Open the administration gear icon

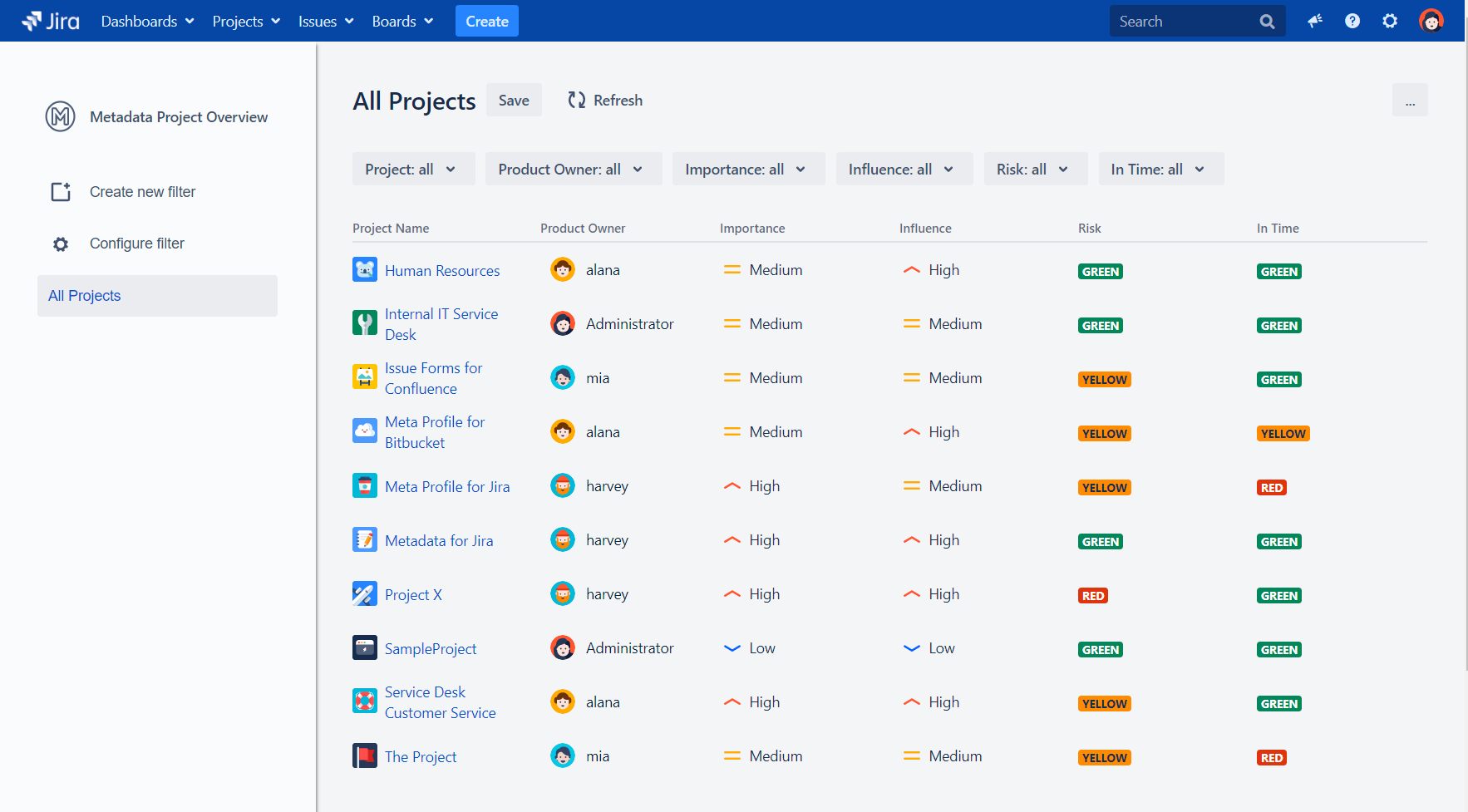[1390, 21]
